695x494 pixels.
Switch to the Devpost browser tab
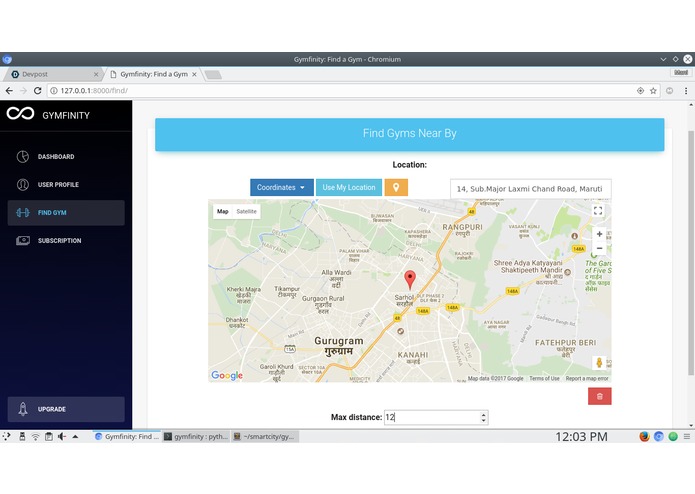pos(51,74)
